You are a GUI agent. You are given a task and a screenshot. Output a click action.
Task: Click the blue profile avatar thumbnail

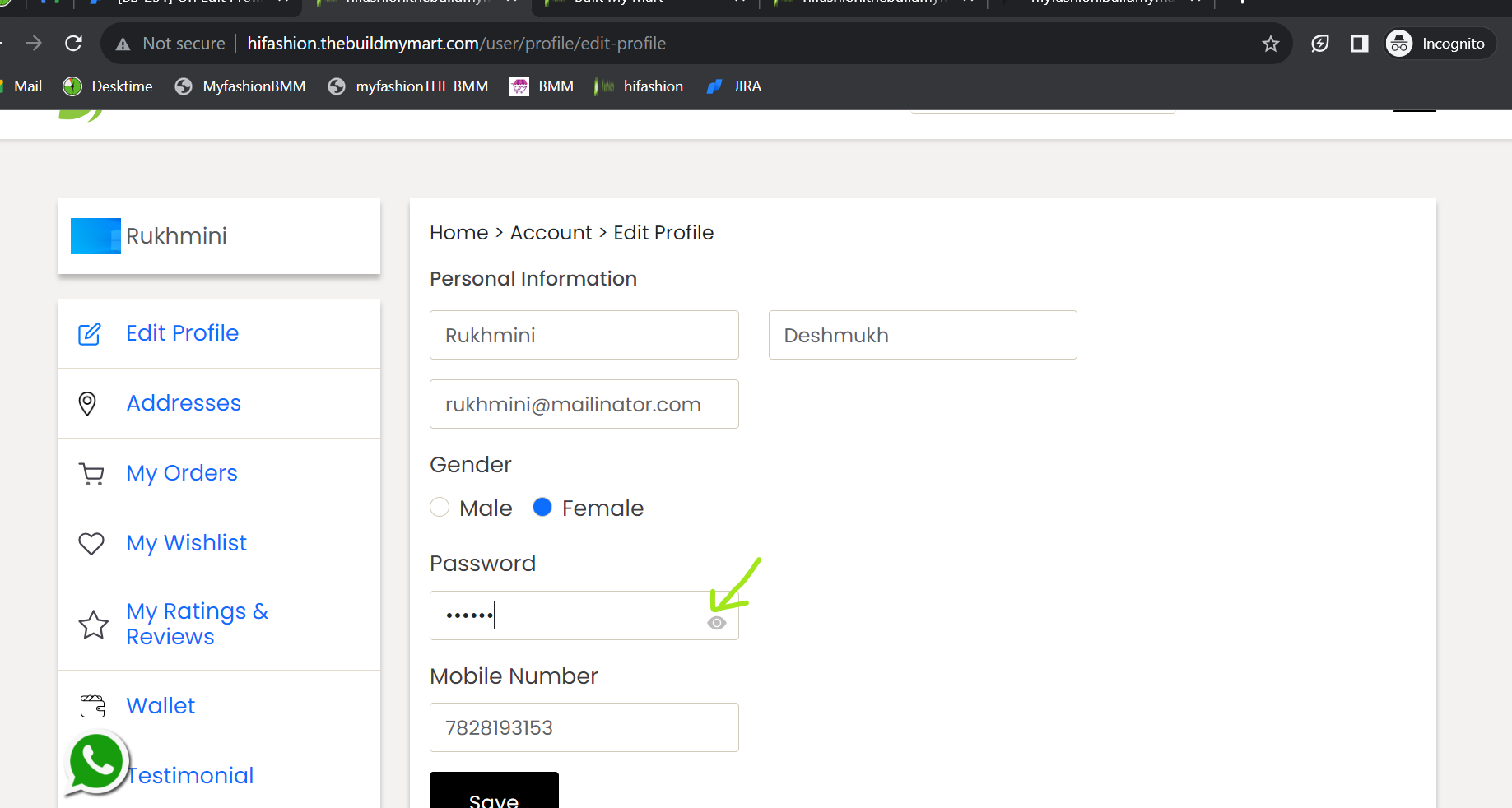click(95, 236)
